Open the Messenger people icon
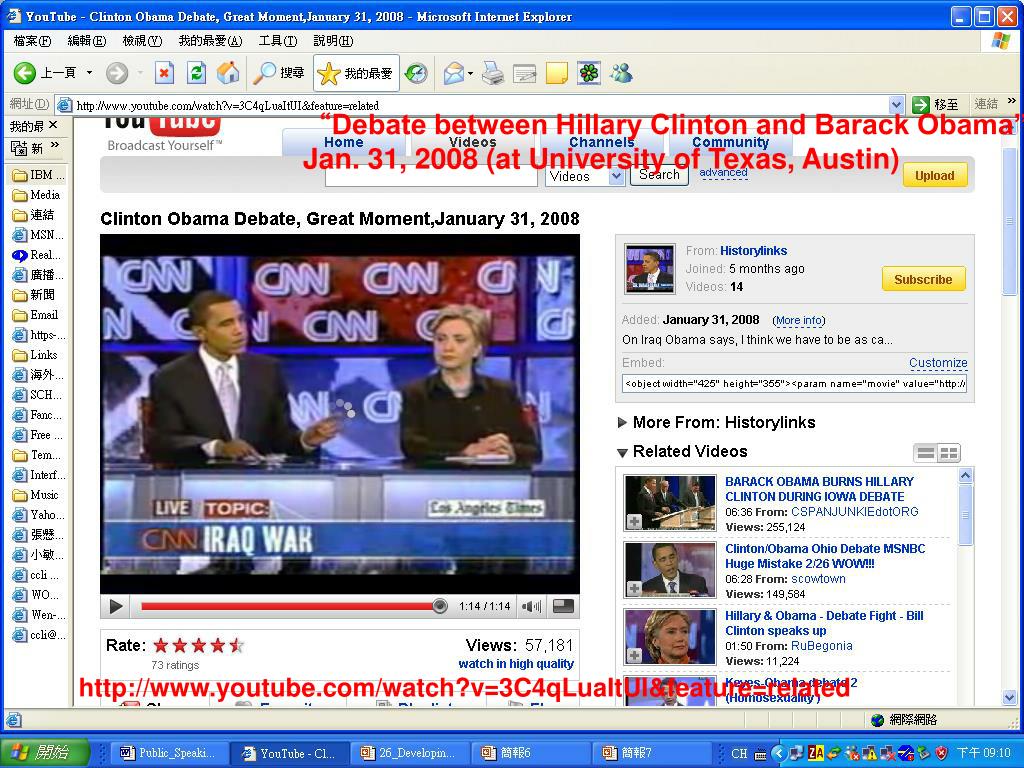Viewport: 1024px width, 768px height. pos(621,73)
